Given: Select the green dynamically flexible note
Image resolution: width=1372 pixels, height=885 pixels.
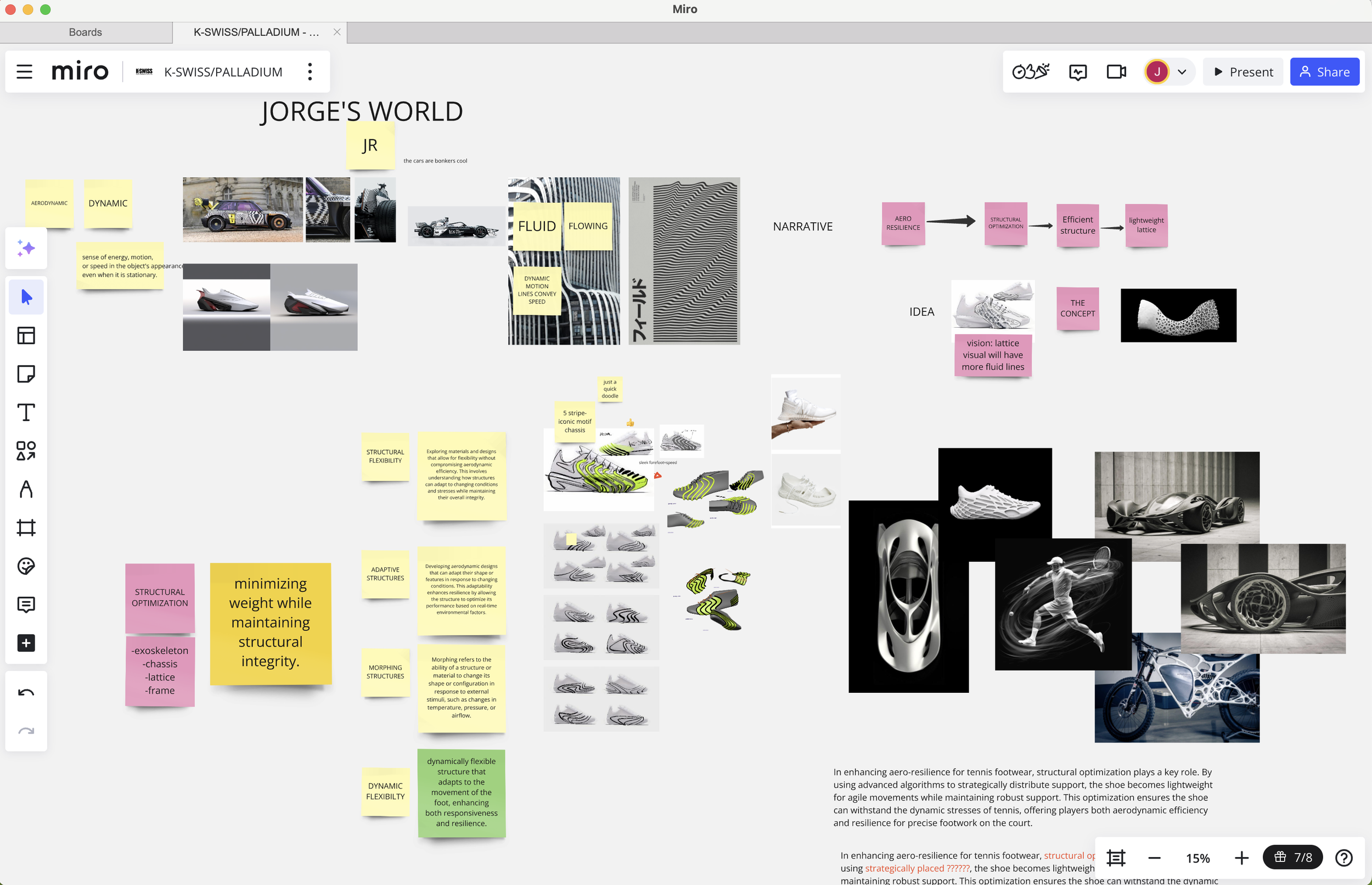Looking at the screenshot, I should 462,793.
